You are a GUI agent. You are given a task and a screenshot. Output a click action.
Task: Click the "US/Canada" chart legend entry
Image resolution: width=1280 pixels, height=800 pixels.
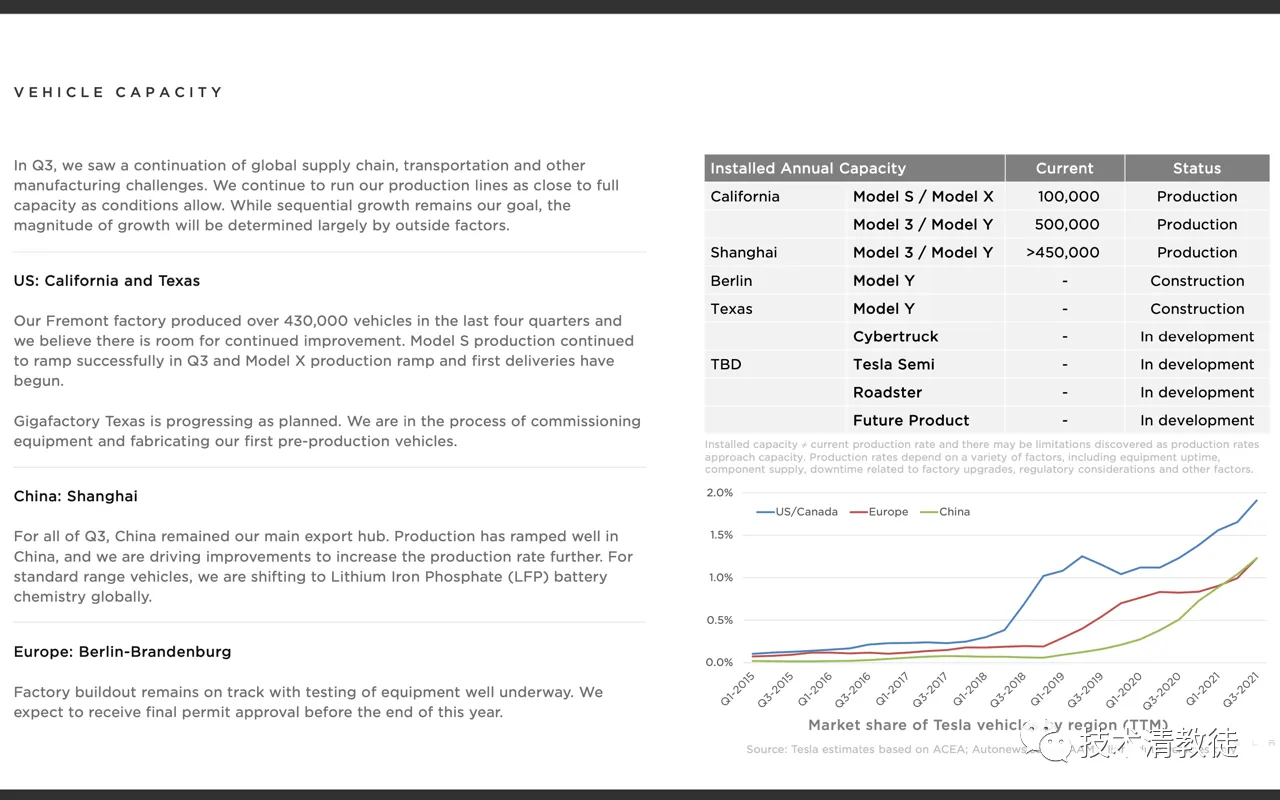[797, 512]
